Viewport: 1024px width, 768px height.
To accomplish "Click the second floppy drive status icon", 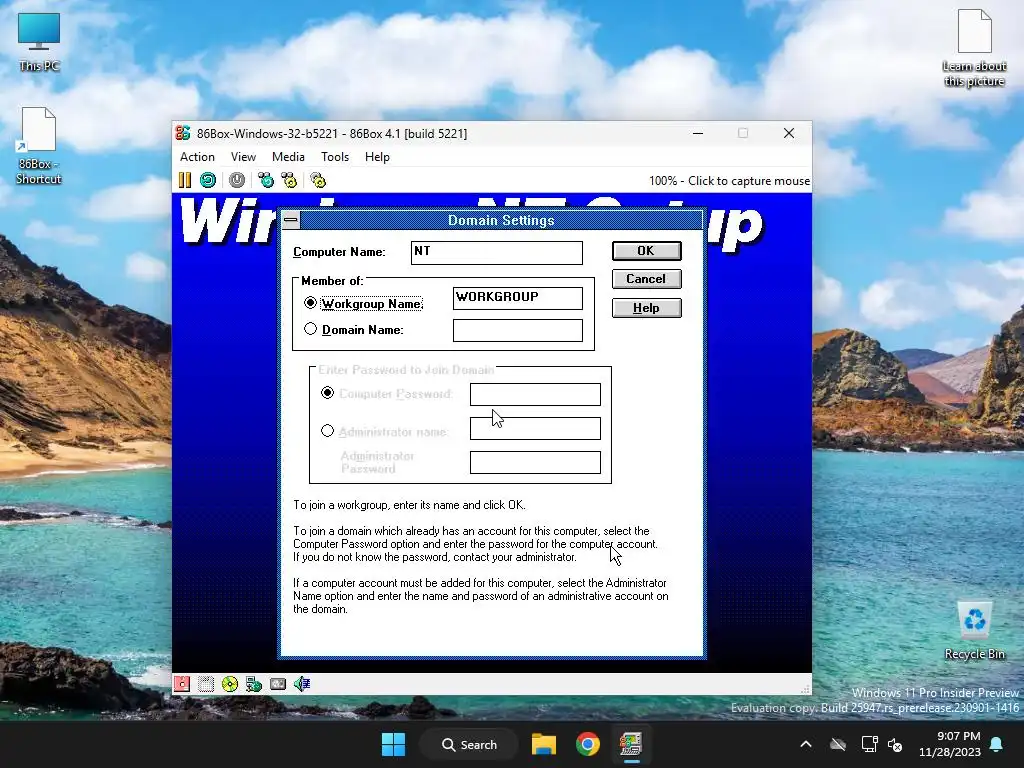I will [206, 684].
